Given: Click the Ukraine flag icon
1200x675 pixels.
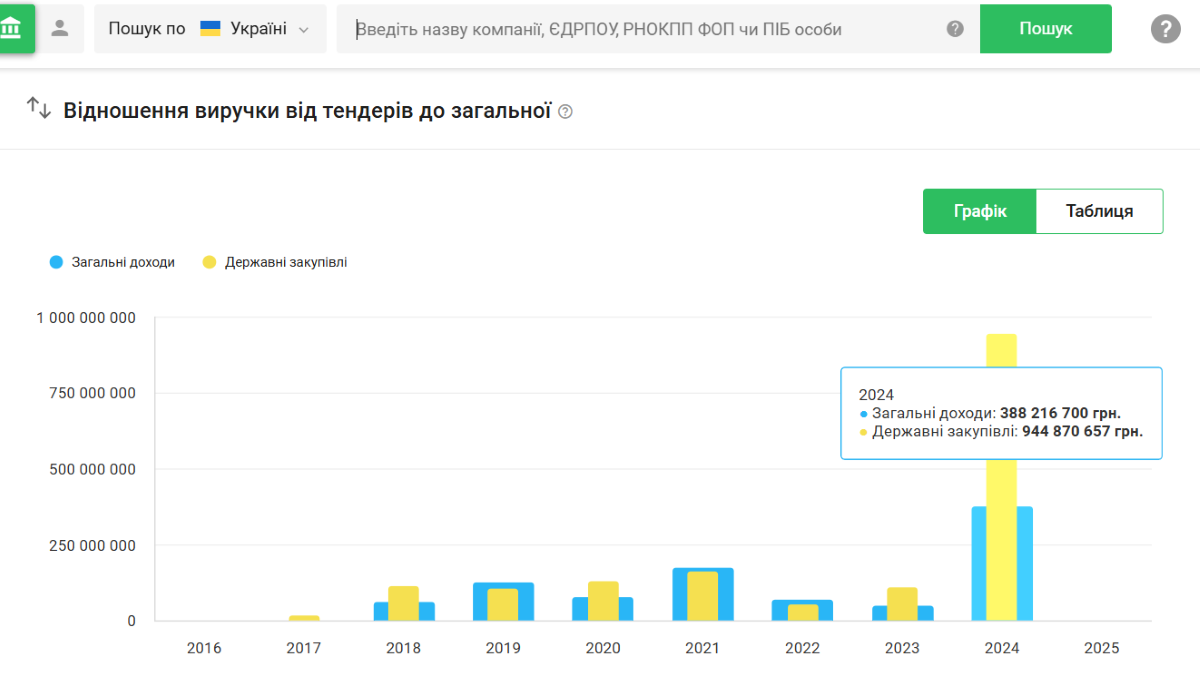Looking at the screenshot, I should [x=210, y=29].
